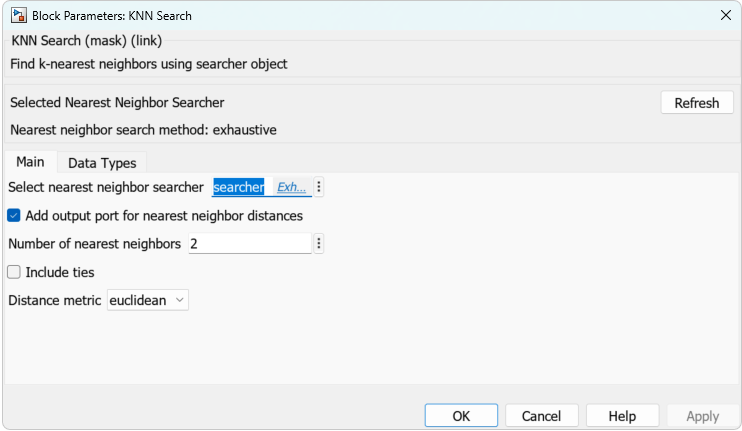Open the three-dot menu beside the searcher field
The image size is (742, 431).
(x=319, y=187)
